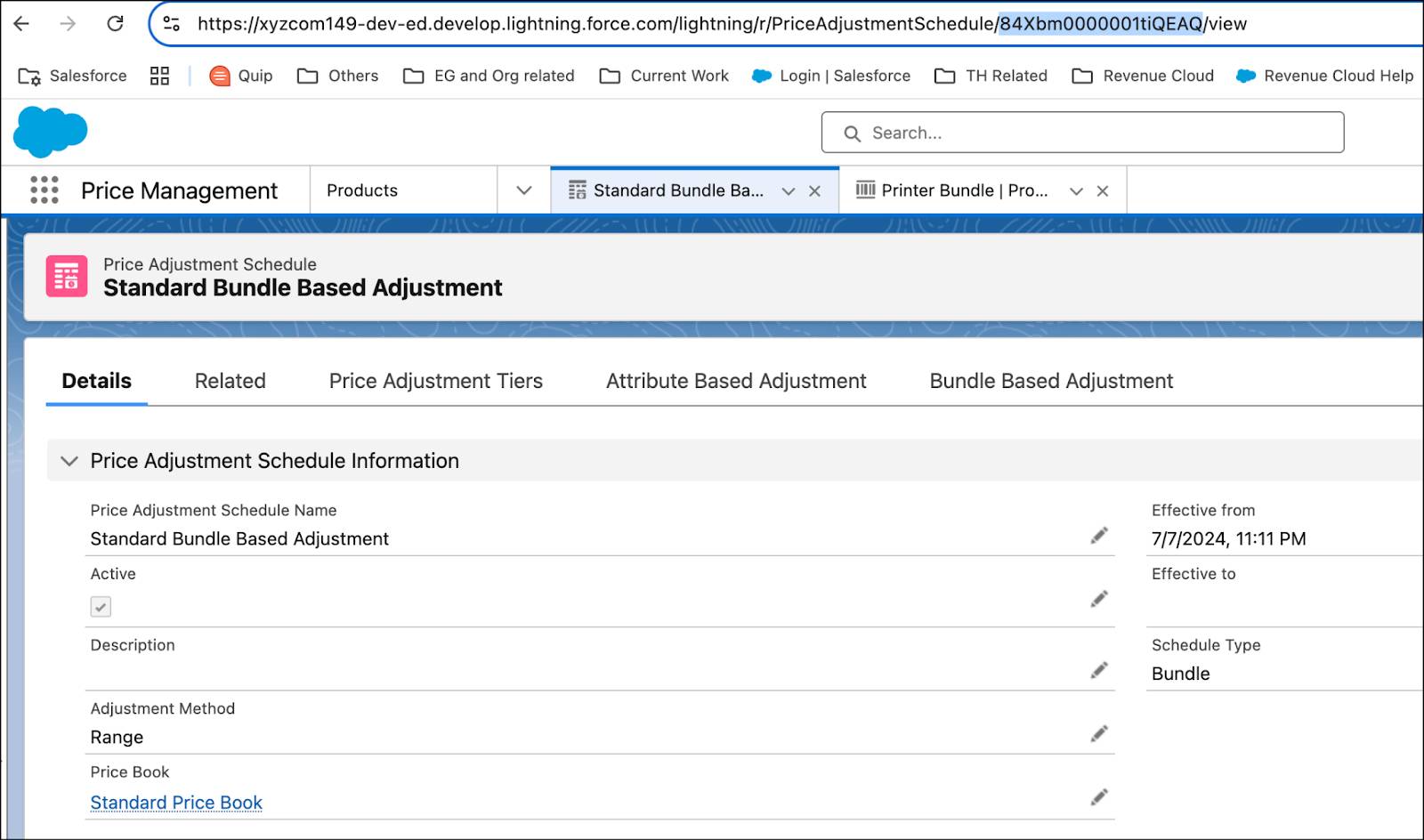This screenshot has width=1424, height=840.
Task: Expand the Products navigation dropdown chevron
Action: point(524,190)
